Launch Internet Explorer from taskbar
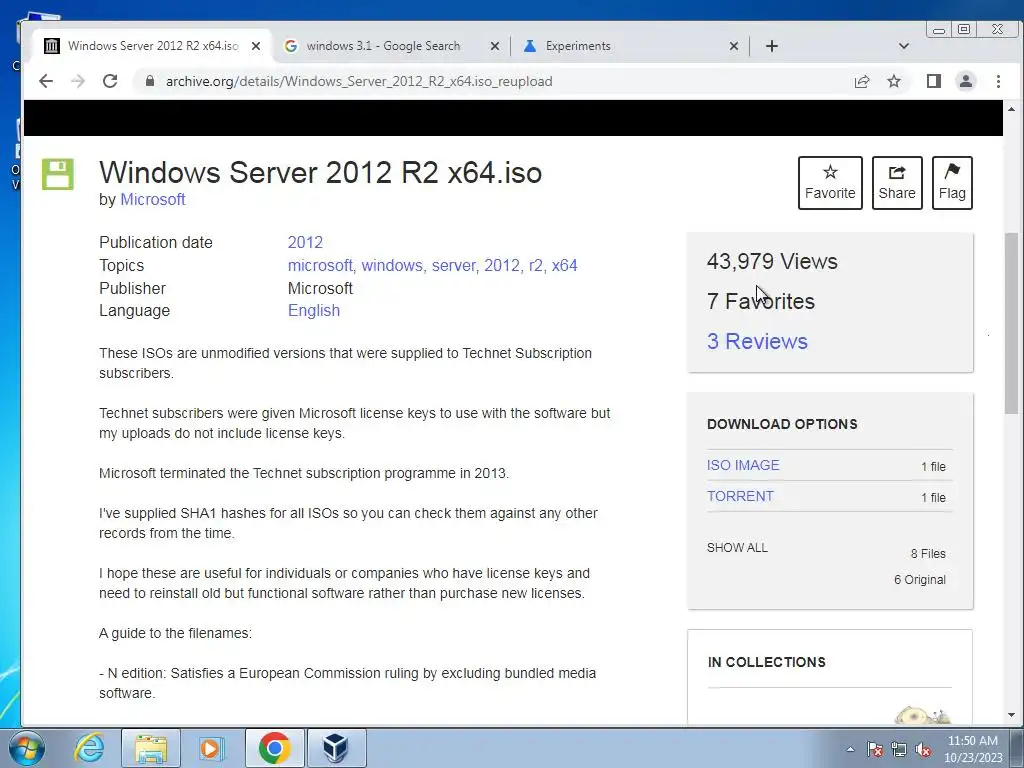Viewport: 1024px width, 768px height. tap(89, 748)
